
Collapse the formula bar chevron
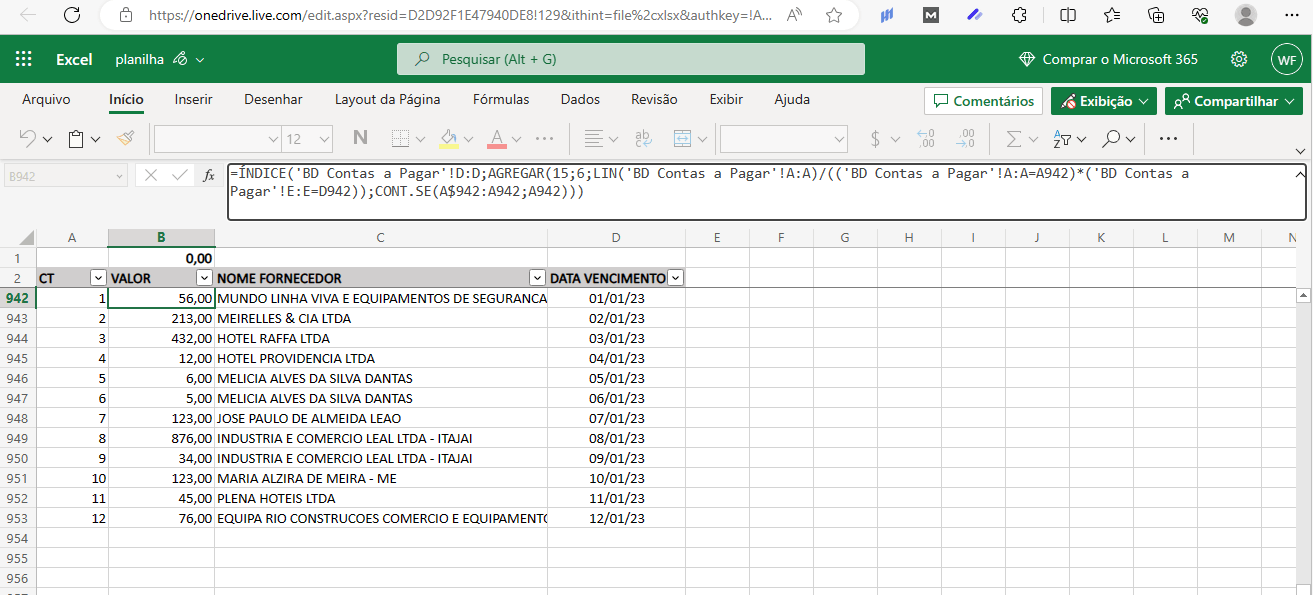click(x=1299, y=174)
